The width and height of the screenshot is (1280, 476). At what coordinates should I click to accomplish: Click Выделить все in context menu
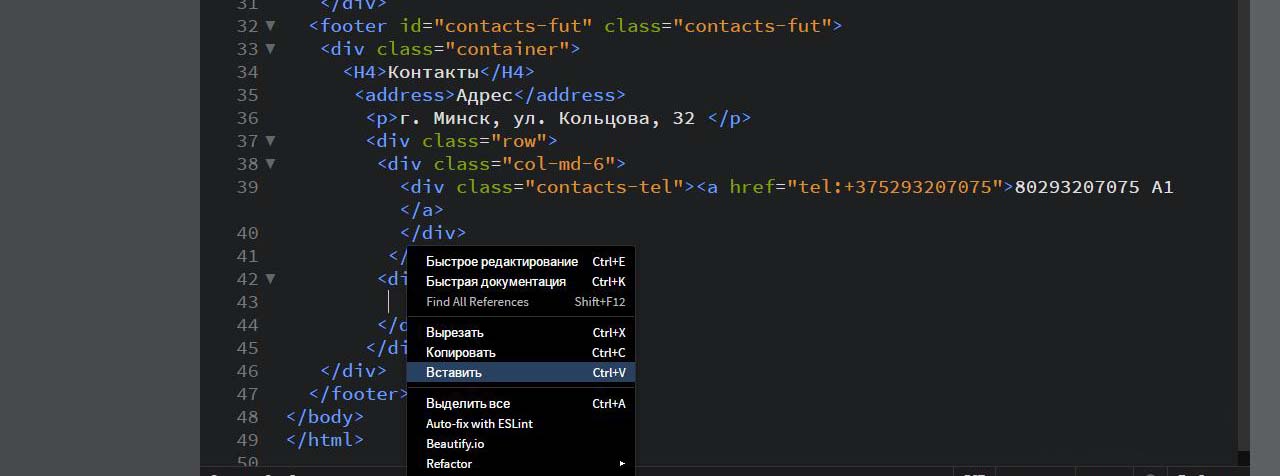point(468,404)
